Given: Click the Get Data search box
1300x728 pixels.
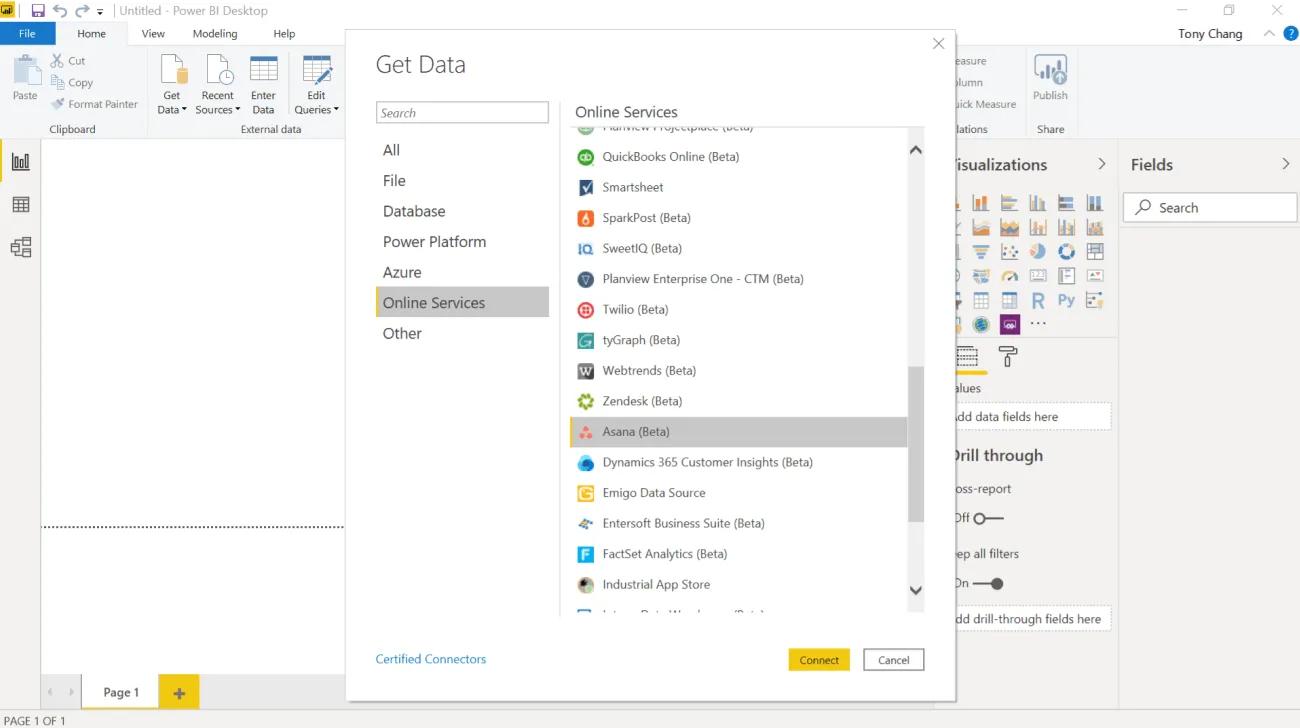Looking at the screenshot, I should pos(462,112).
